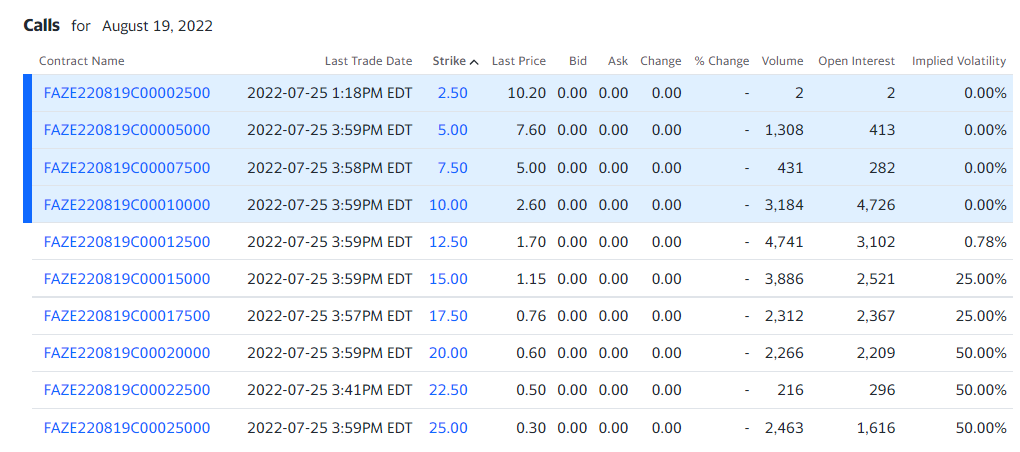This screenshot has width=1020, height=452.
Task: Select the volume value 216
Action: pos(791,390)
